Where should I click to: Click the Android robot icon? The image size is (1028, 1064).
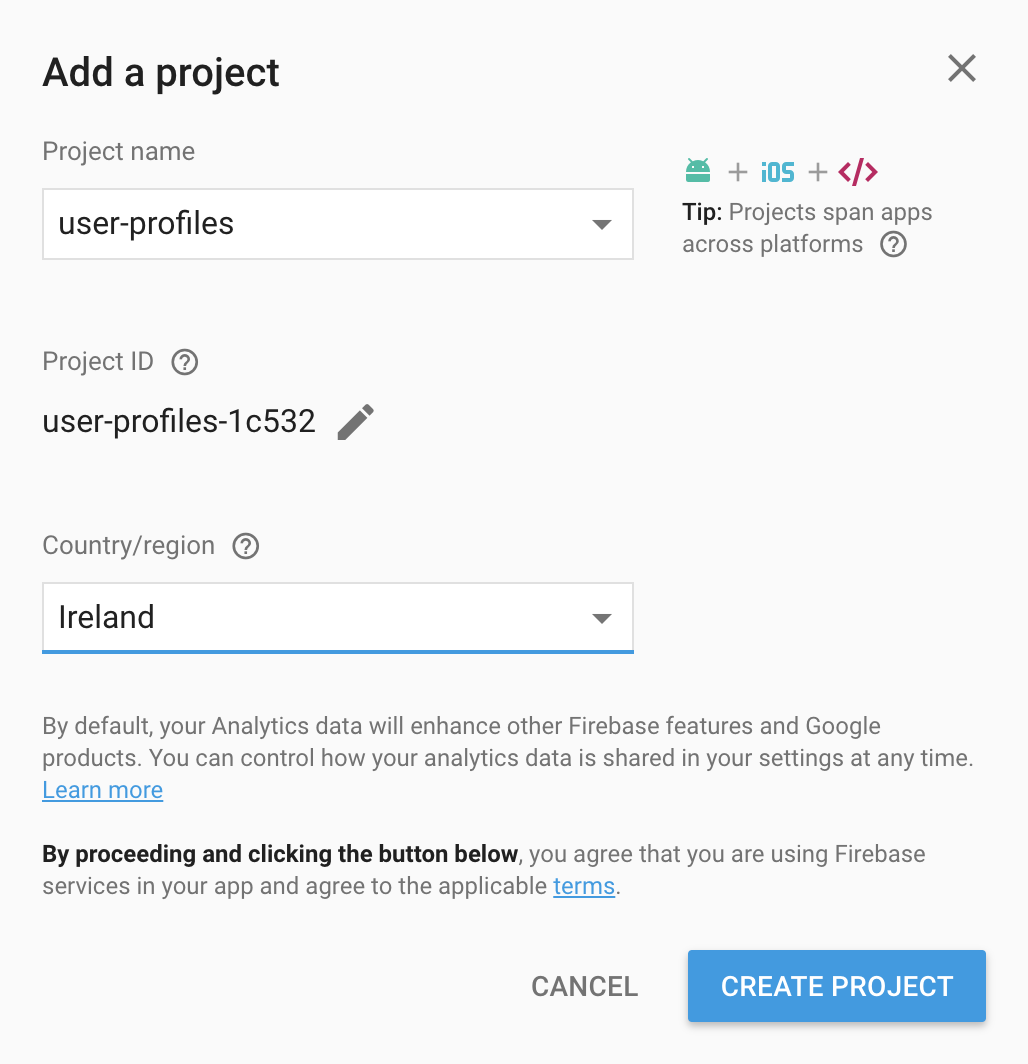[x=698, y=171]
